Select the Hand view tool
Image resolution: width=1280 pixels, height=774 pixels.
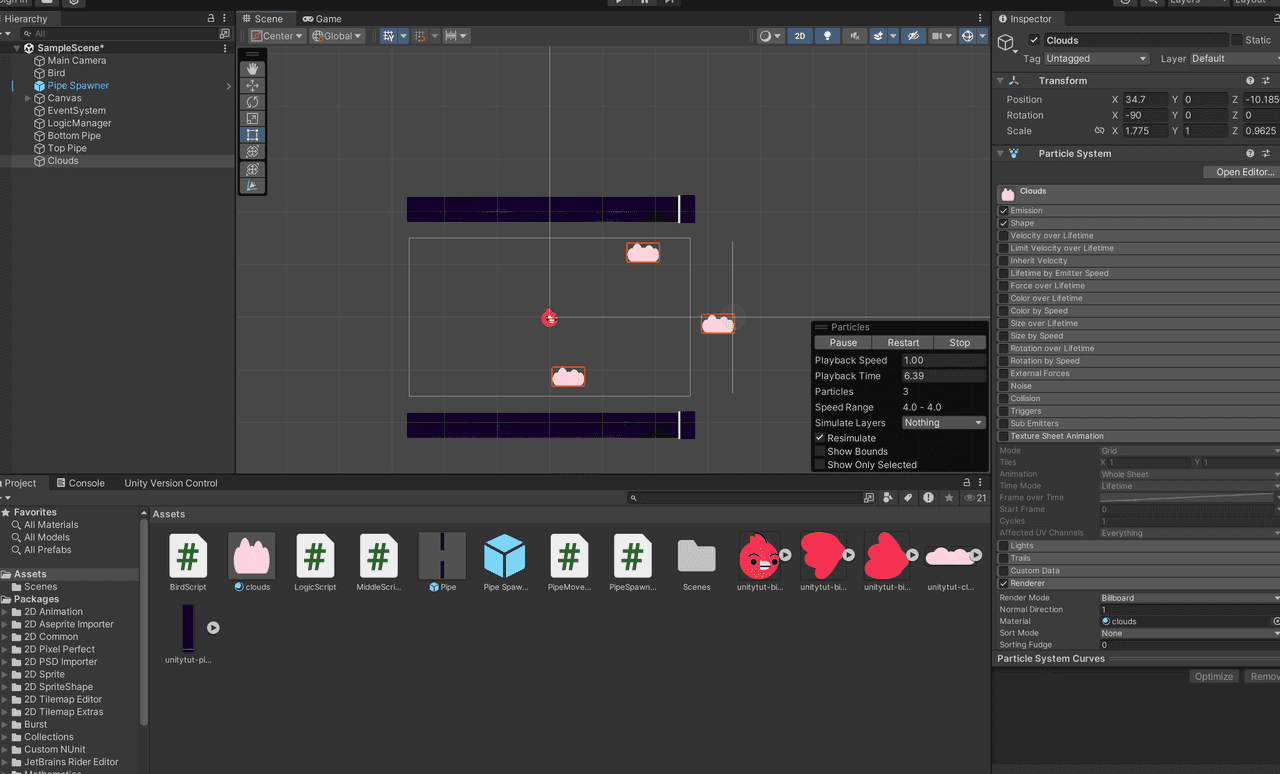[252, 69]
